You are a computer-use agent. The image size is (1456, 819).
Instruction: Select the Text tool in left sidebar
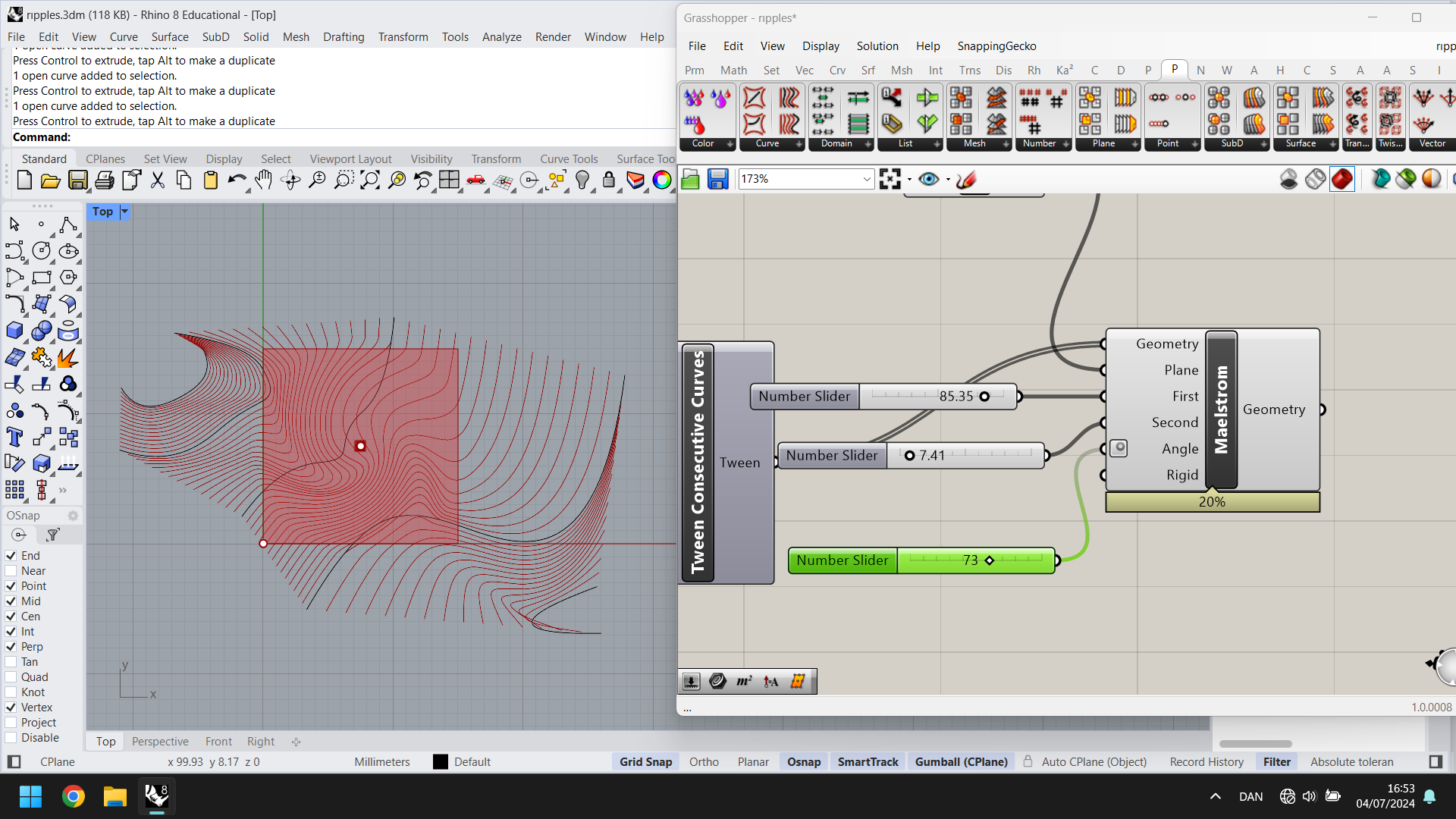[14, 438]
